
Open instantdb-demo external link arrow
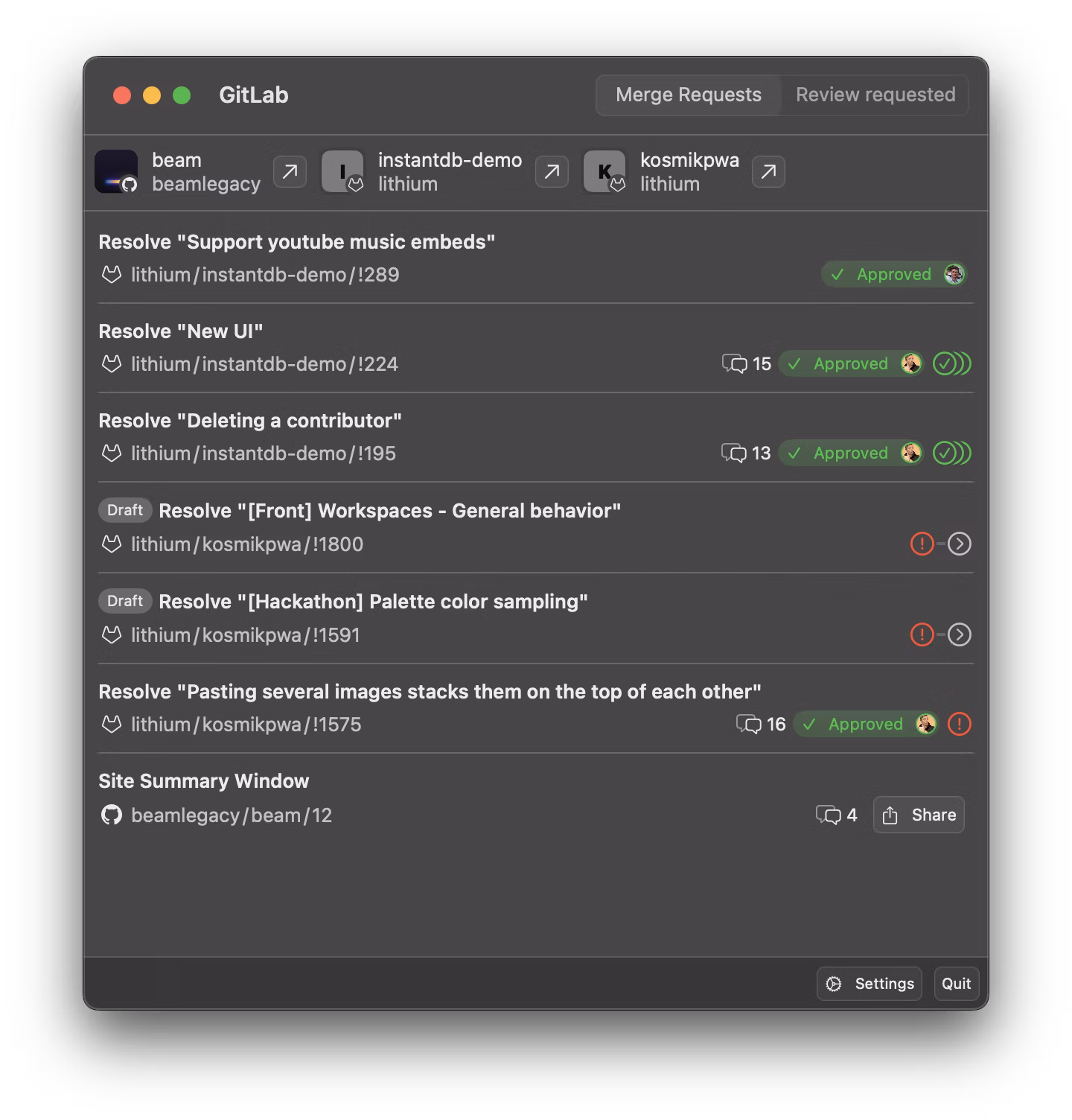click(x=552, y=172)
